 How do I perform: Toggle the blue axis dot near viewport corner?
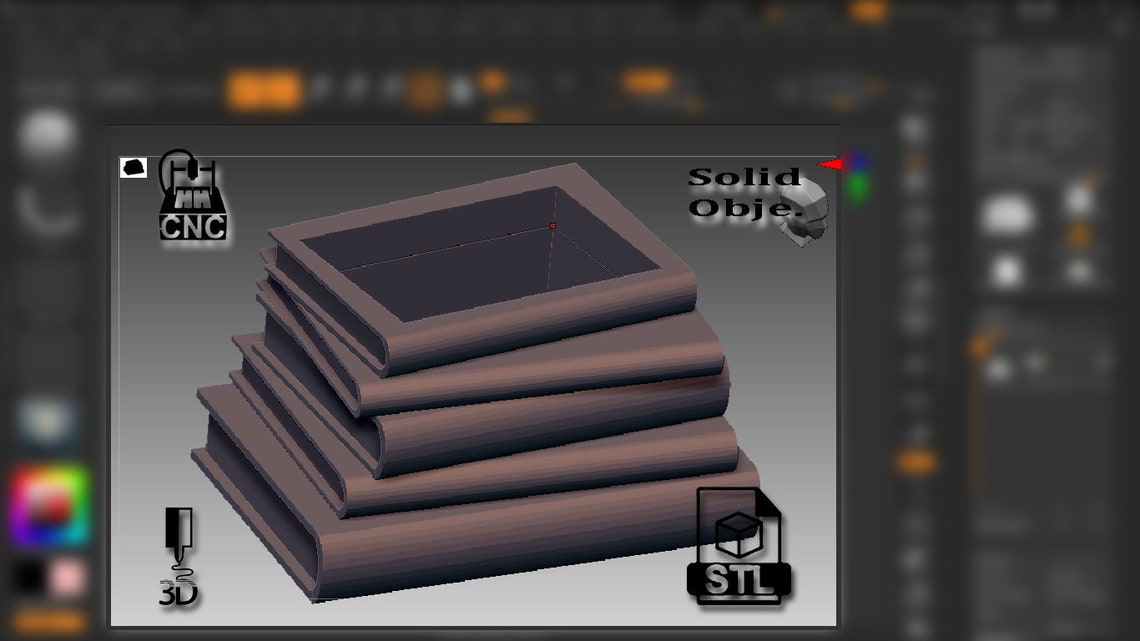pos(860,160)
